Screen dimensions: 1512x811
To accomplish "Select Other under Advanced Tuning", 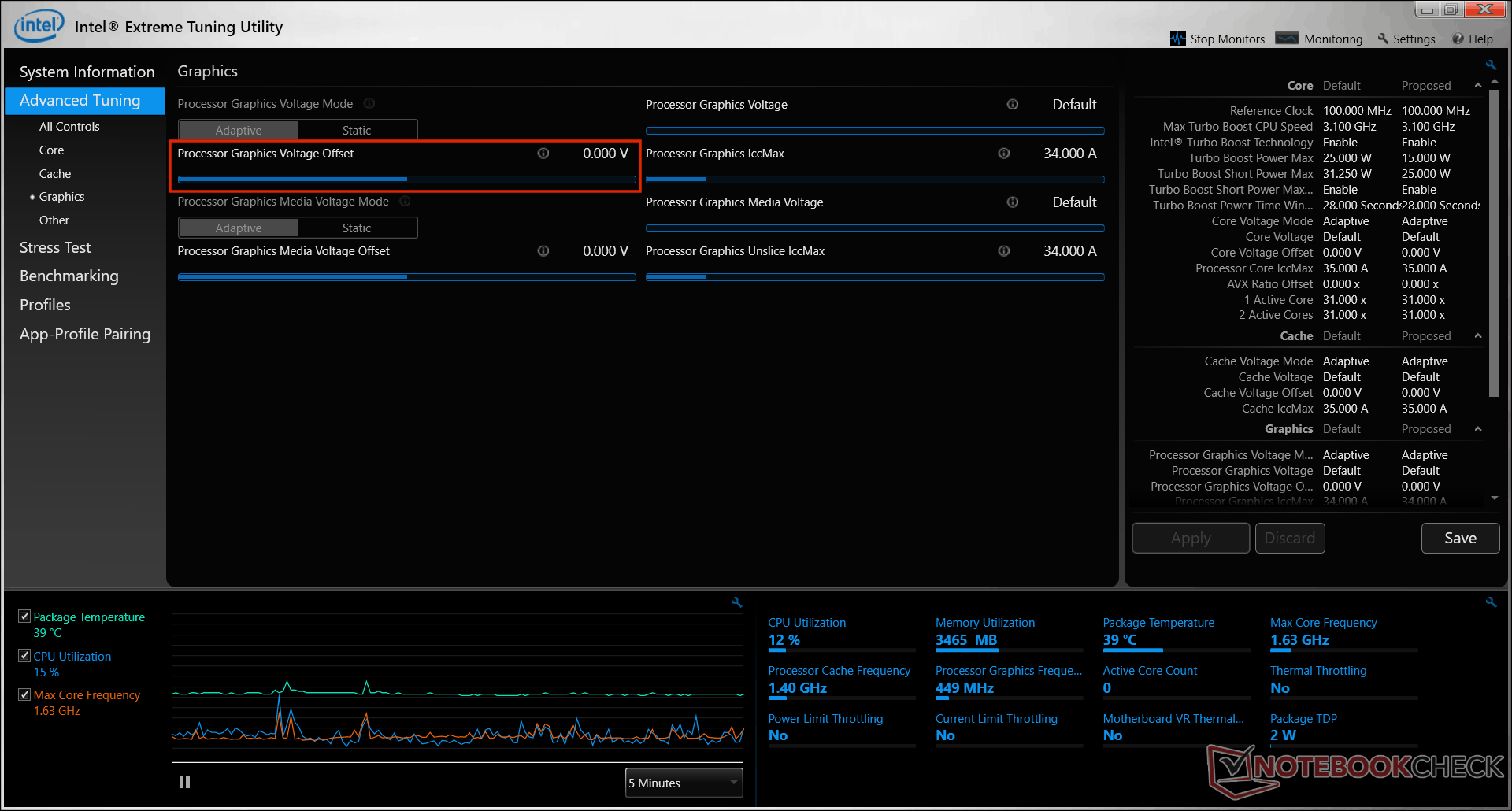I will (54, 220).
